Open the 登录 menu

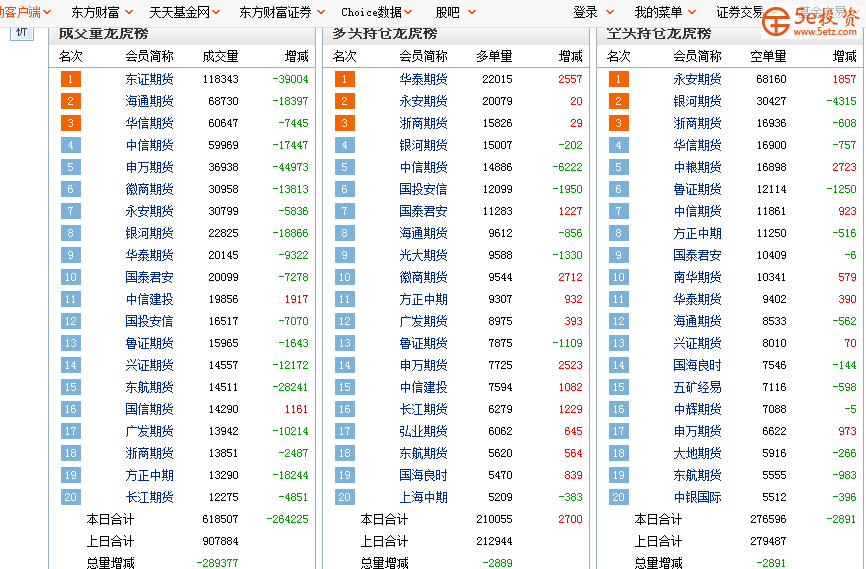point(585,12)
